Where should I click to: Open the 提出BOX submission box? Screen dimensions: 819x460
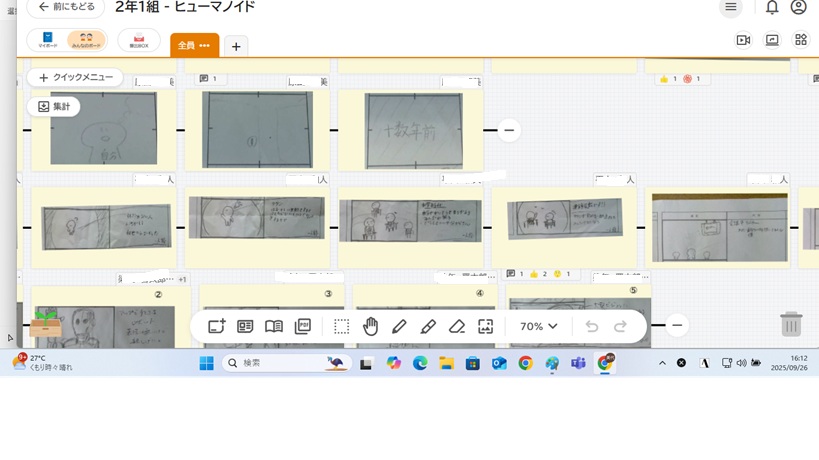click(x=139, y=40)
